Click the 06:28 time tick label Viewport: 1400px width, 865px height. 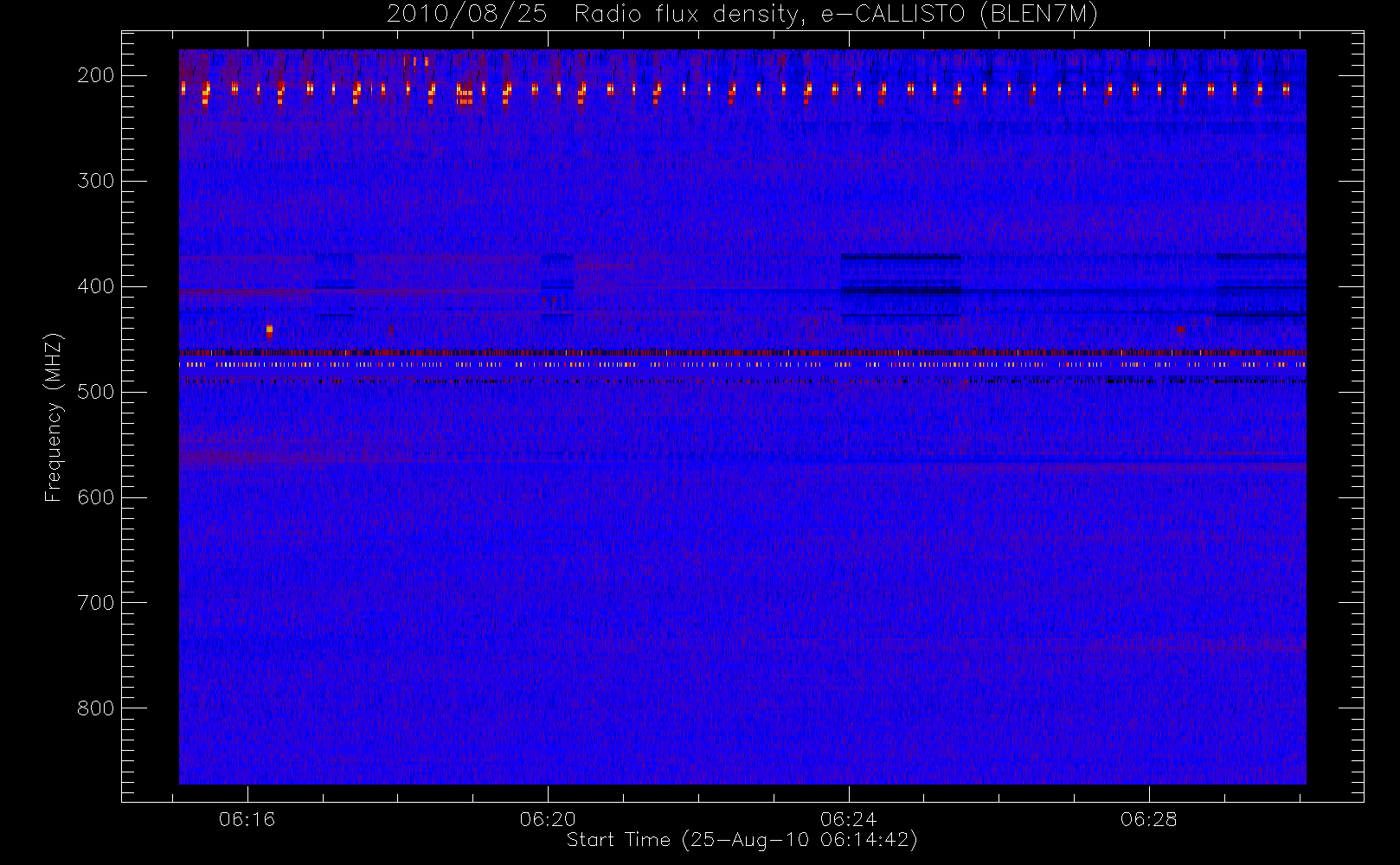tap(1149, 819)
